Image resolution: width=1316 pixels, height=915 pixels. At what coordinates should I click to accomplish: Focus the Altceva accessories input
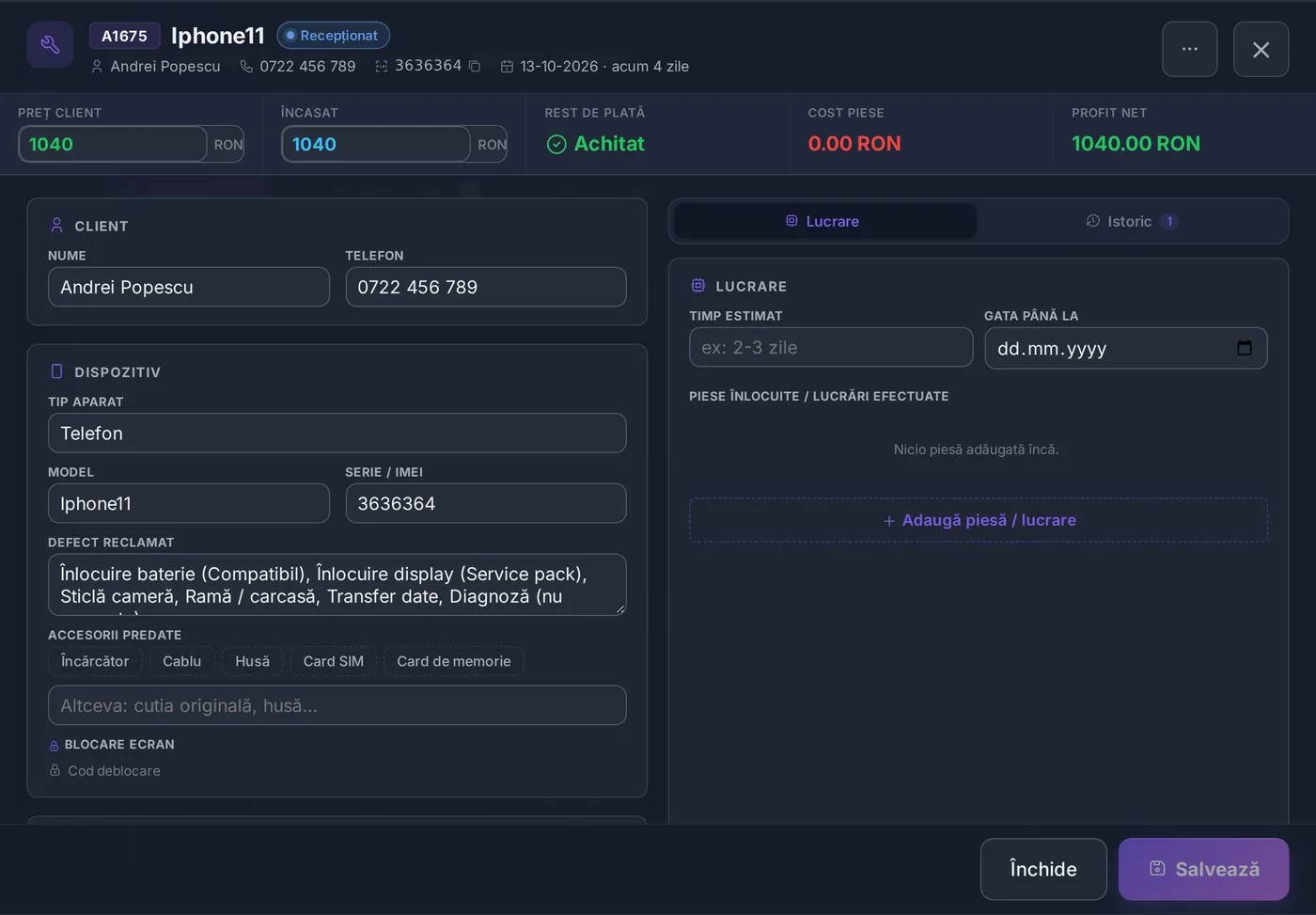[337, 705]
